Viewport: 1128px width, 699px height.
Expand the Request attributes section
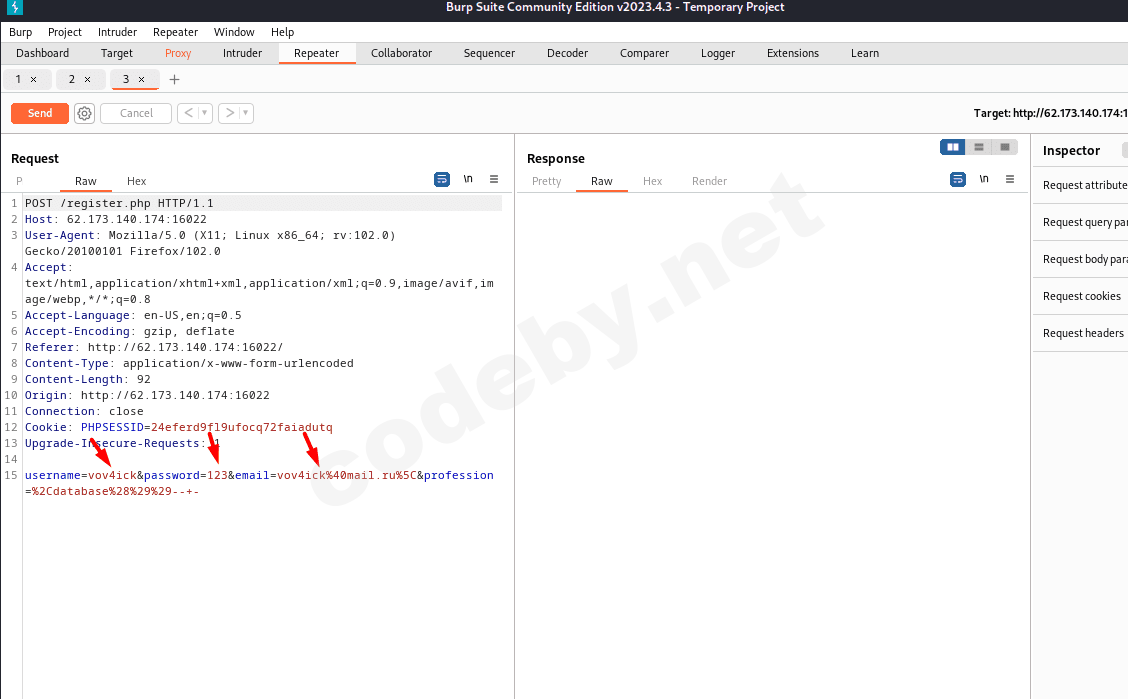point(1084,185)
